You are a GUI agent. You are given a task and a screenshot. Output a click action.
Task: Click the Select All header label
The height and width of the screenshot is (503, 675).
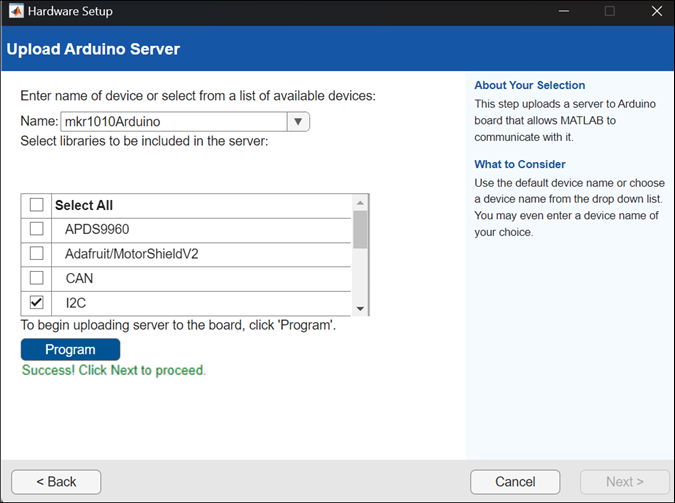(x=84, y=205)
